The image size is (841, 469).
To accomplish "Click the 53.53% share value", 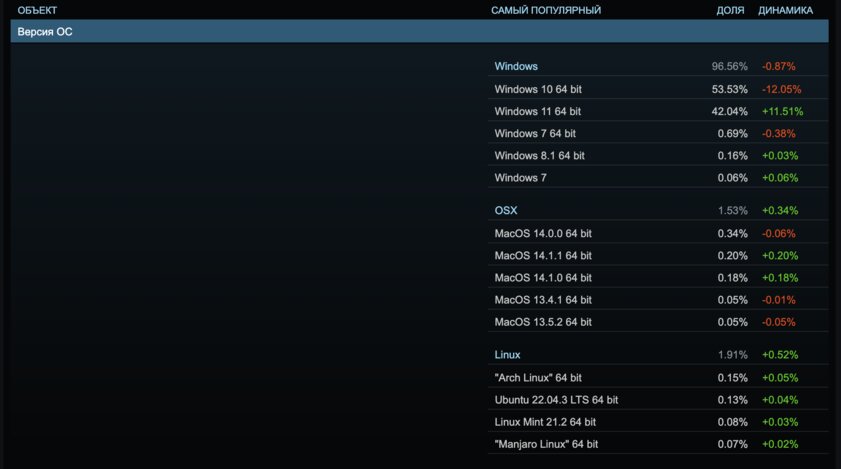I will point(729,89).
